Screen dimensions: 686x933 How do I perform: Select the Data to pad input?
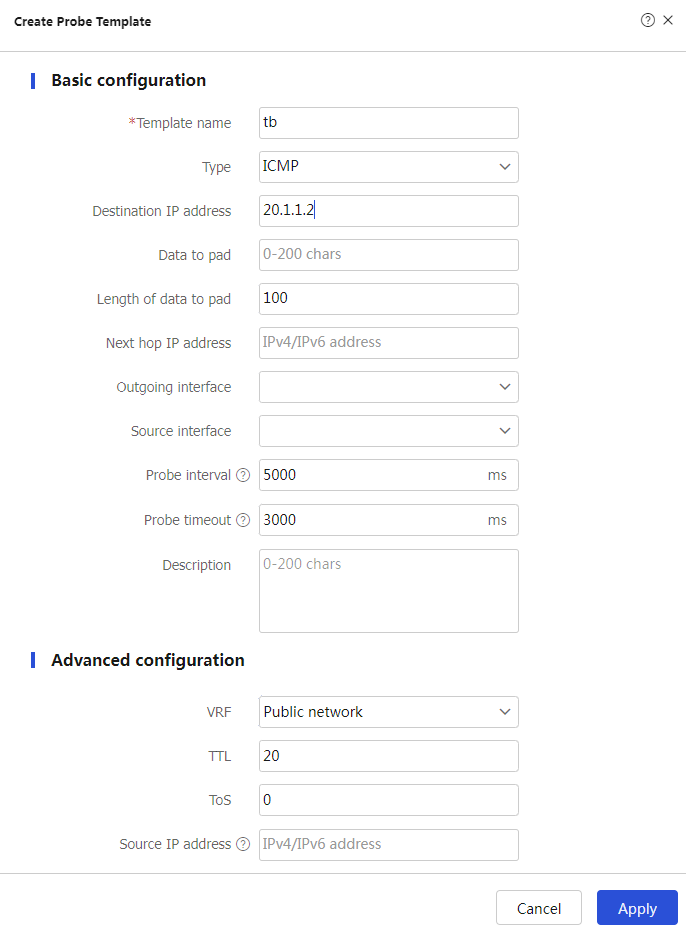pos(389,255)
